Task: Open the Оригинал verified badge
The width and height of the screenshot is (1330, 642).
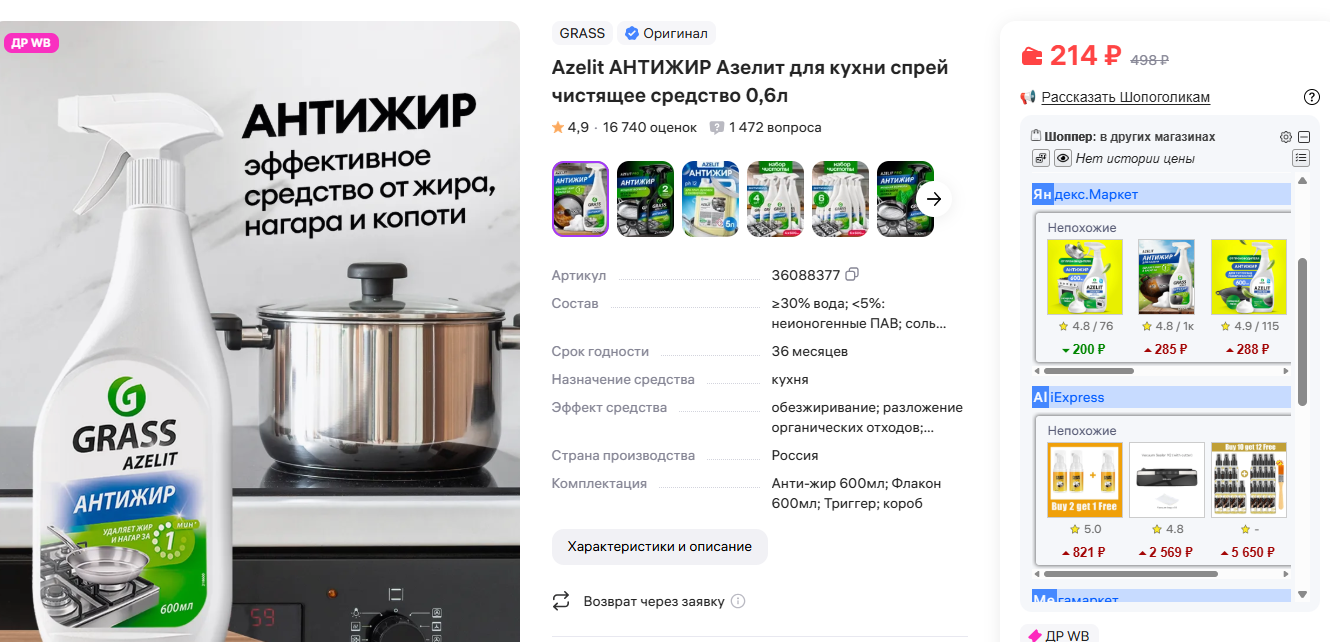Action: click(x=667, y=33)
